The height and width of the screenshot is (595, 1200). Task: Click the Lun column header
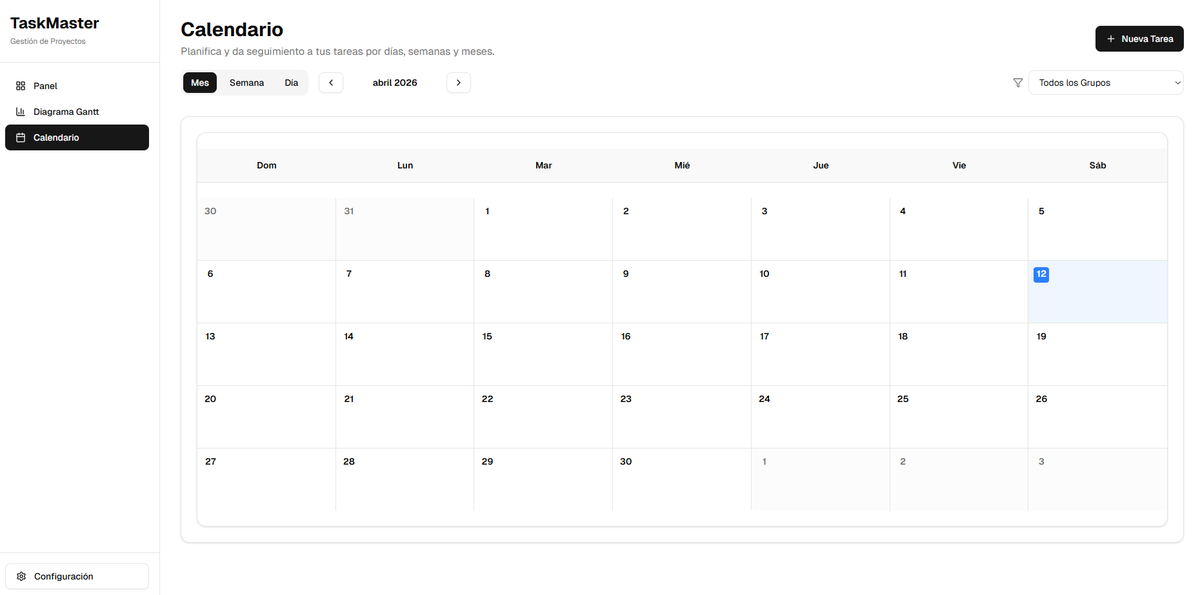[x=405, y=165]
